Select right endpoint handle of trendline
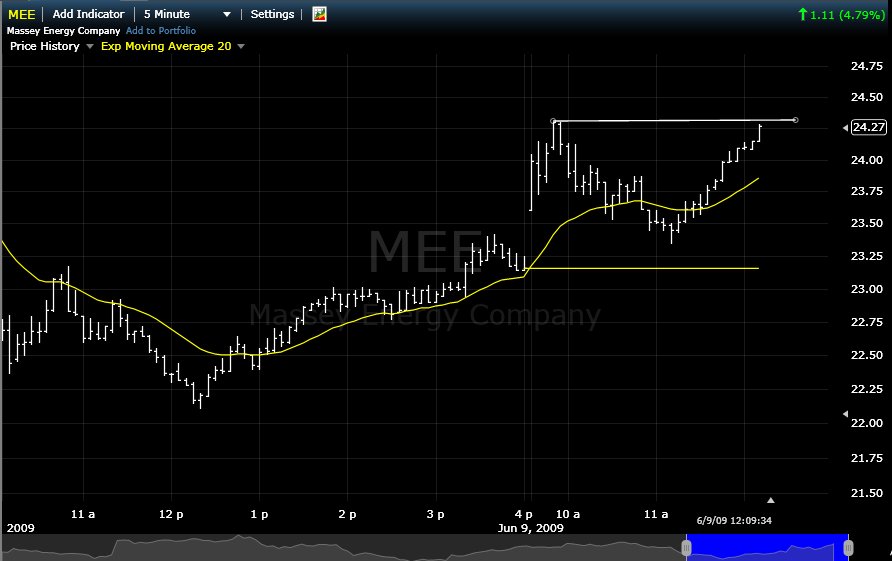892x561 pixels. click(795, 120)
